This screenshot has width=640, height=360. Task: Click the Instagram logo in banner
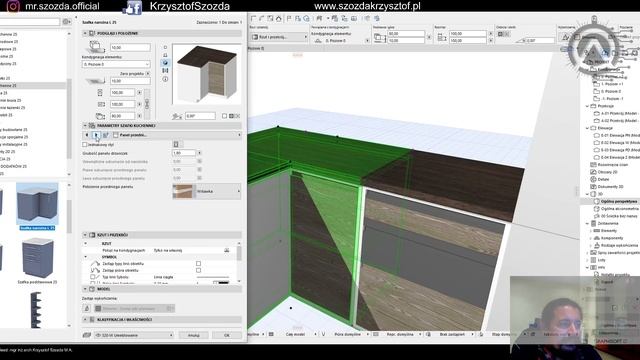pyautogui.click(x=13, y=6)
